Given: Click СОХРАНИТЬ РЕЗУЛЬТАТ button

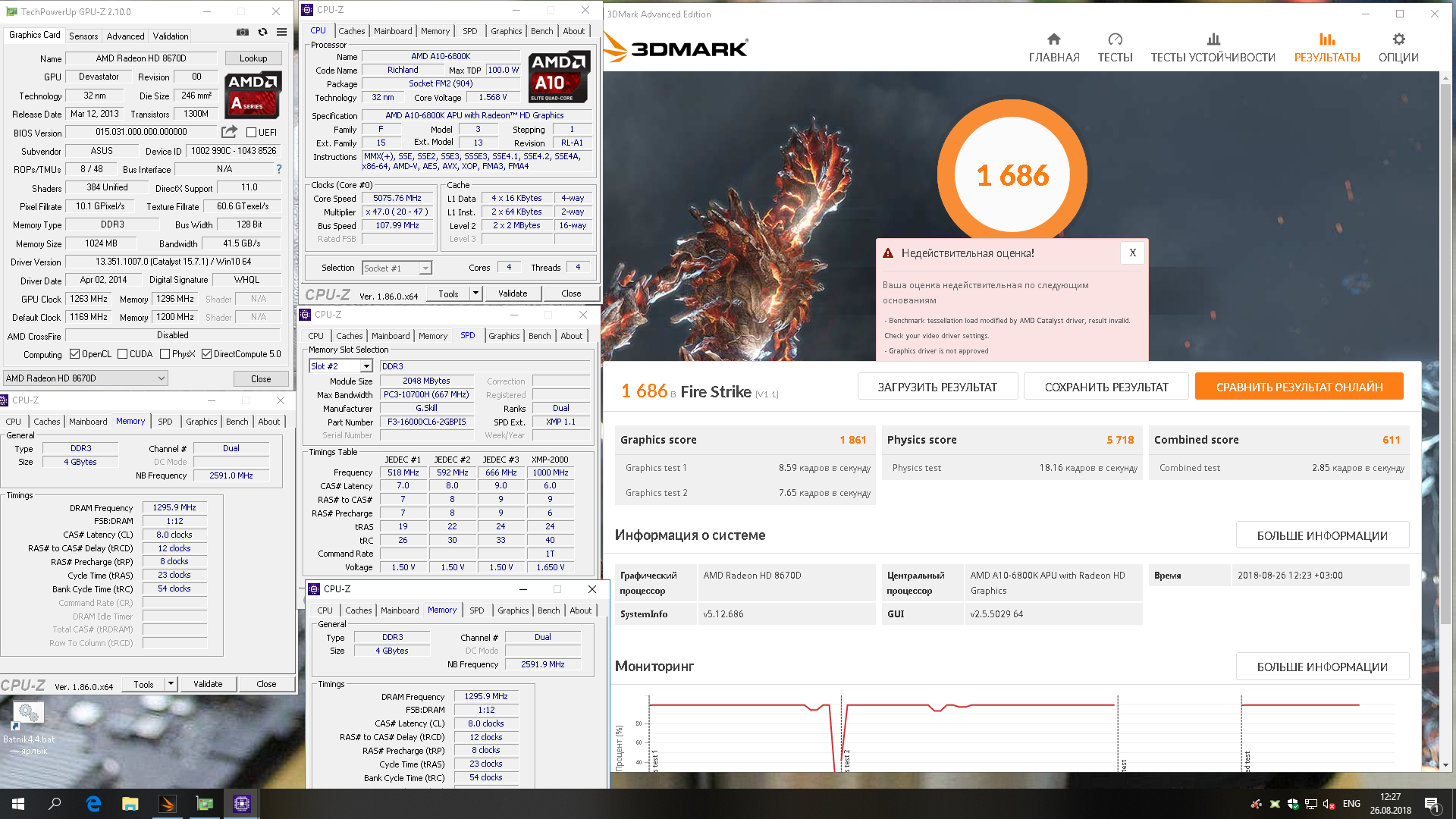Looking at the screenshot, I should pos(1106,387).
